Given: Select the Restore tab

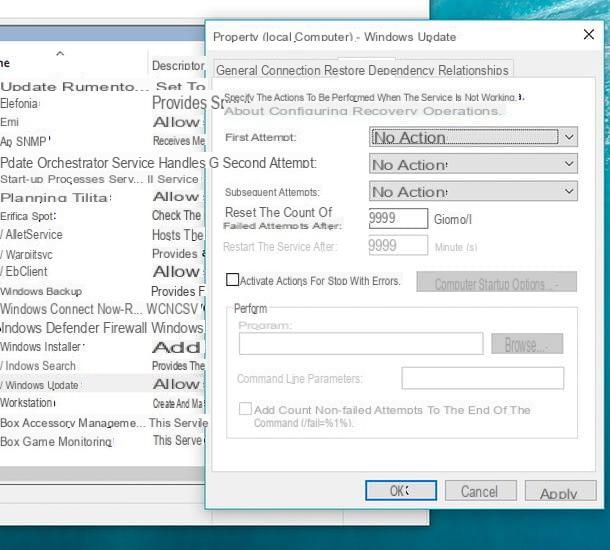Looking at the screenshot, I should (x=344, y=70).
